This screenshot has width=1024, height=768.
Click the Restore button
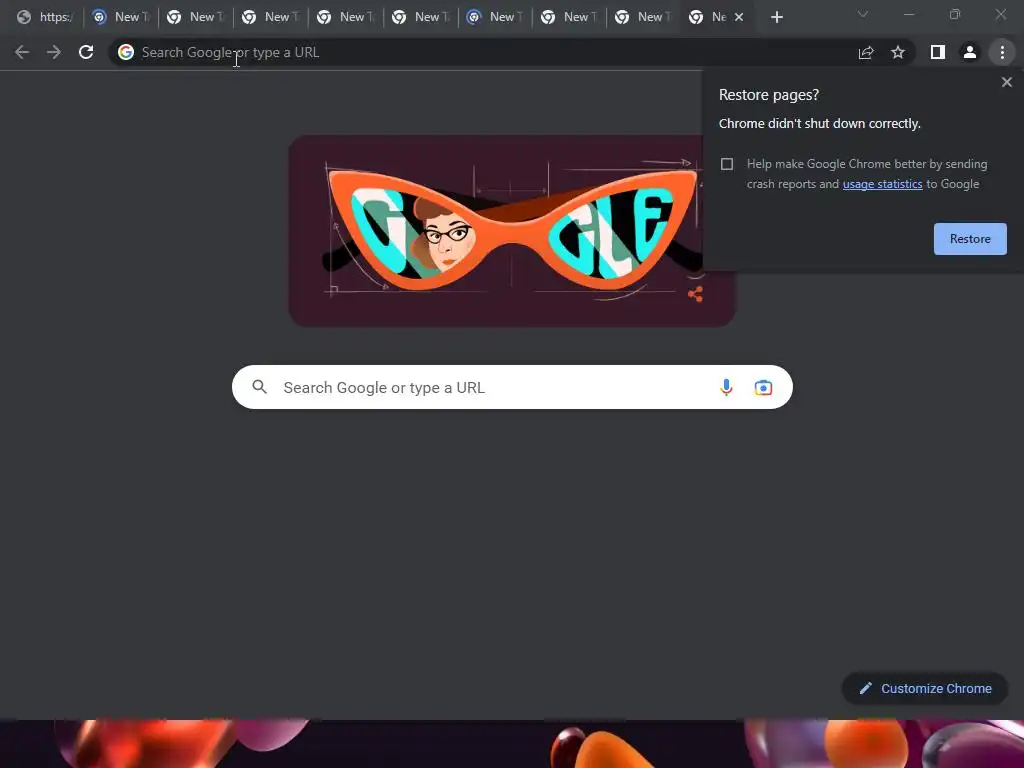970,239
